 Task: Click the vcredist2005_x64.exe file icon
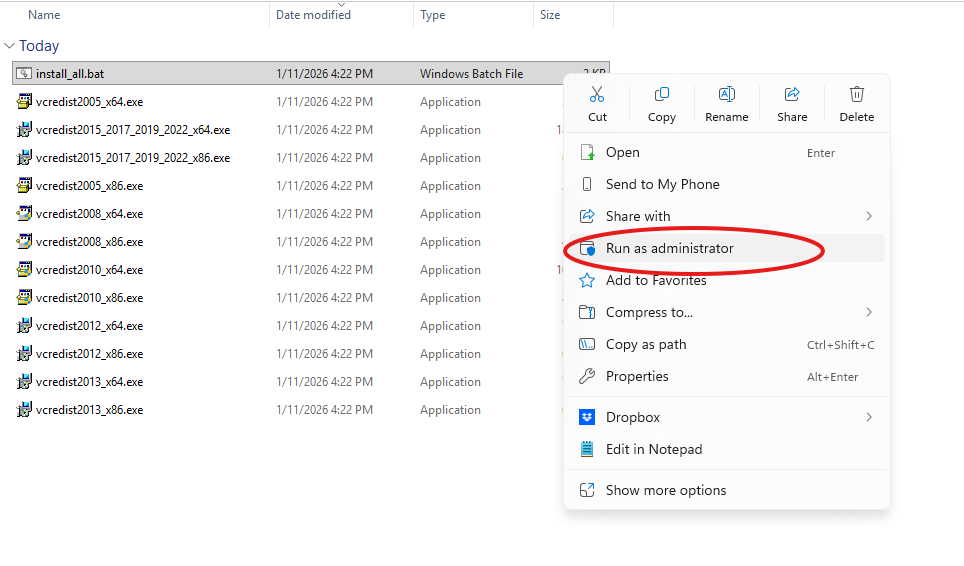24,102
